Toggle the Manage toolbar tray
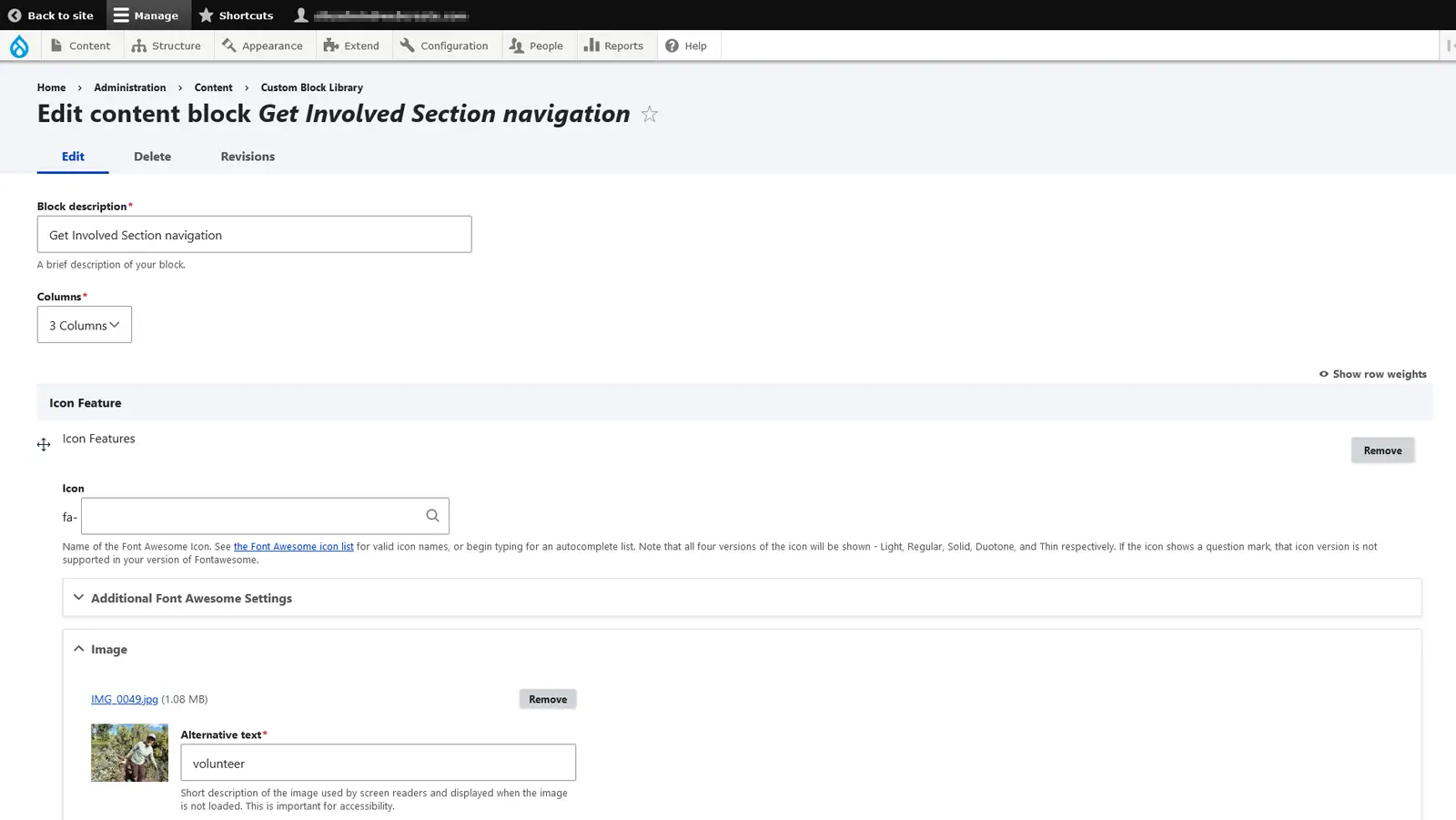The image size is (1456, 820). [147, 15]
